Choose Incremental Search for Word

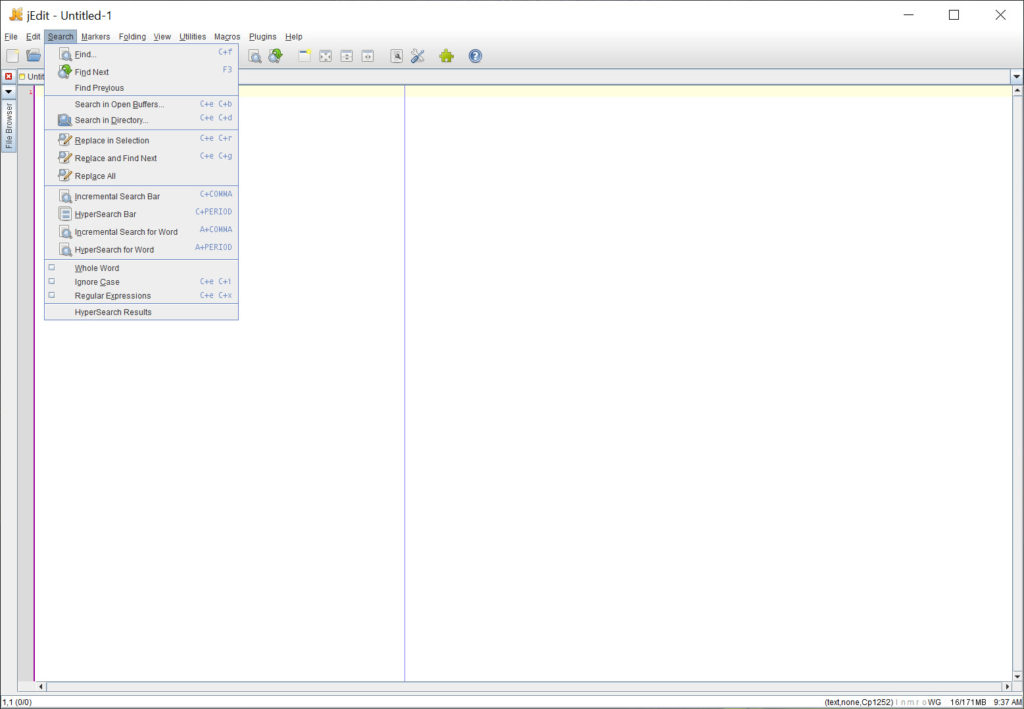(x=141, y=232)
